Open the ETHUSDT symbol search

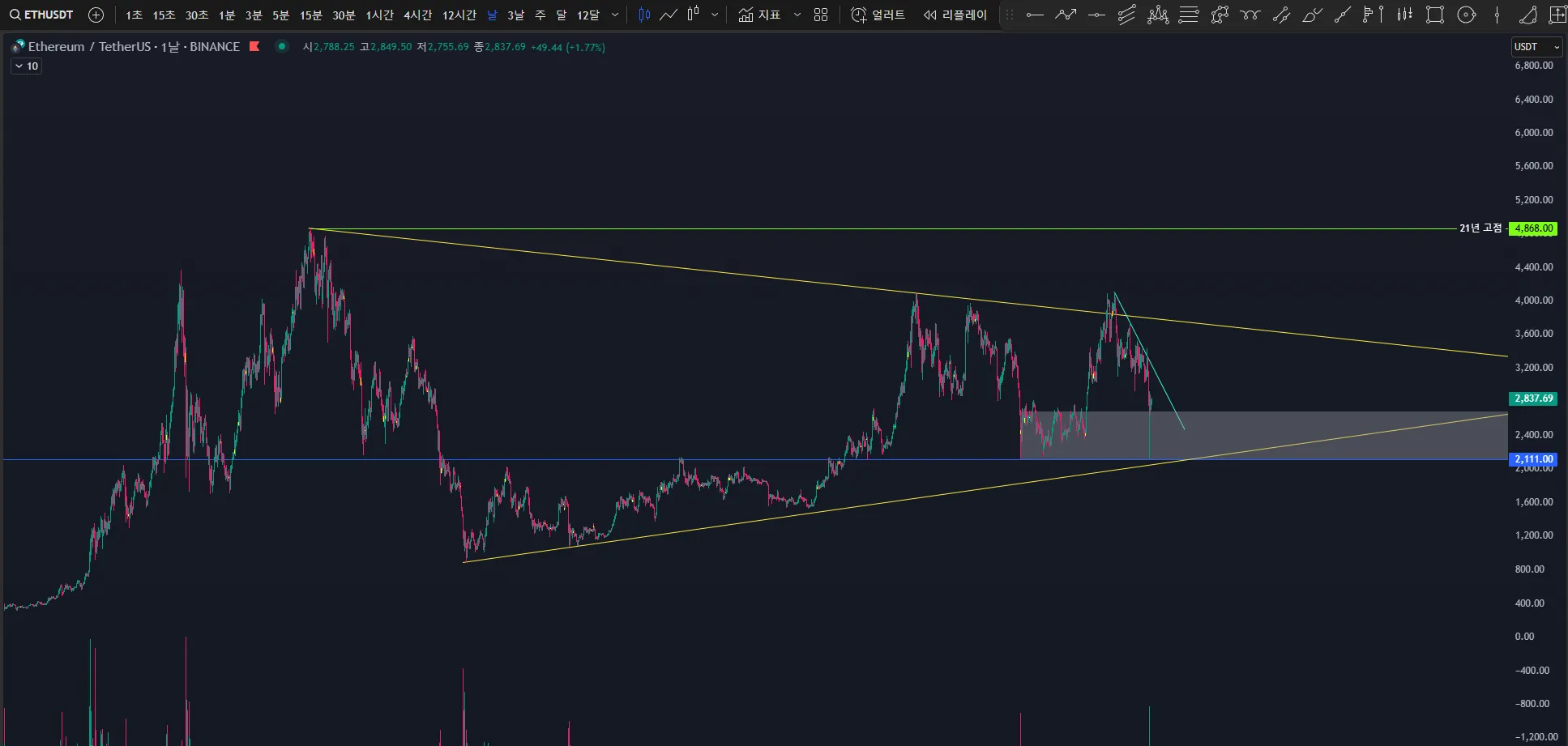41,15
